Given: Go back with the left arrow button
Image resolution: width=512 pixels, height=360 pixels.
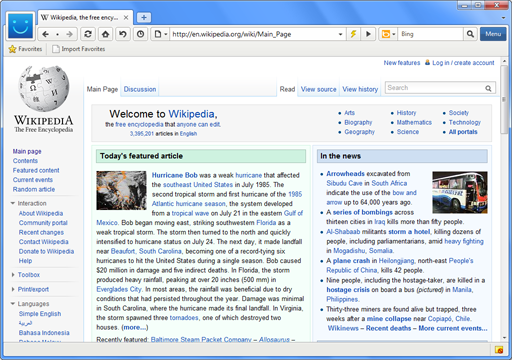Looking at the screenshot, I should coord(46,34).
